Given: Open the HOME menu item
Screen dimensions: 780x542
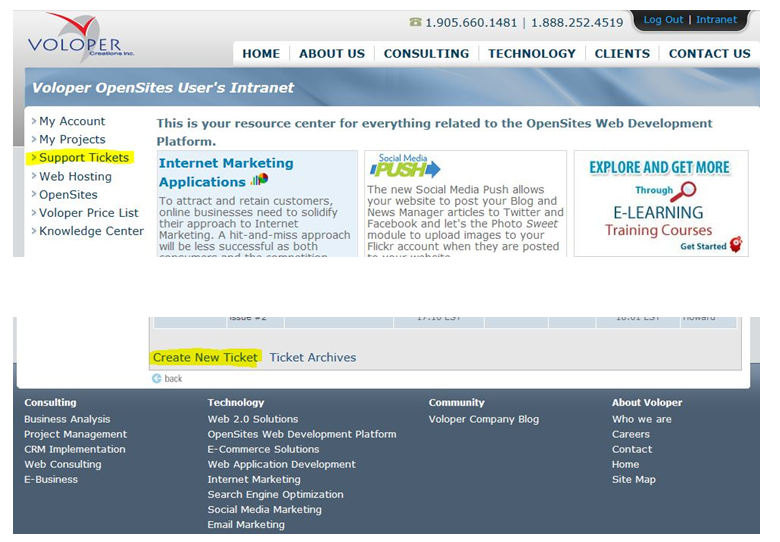Looking at the screenshot, I should click(261, 54).
